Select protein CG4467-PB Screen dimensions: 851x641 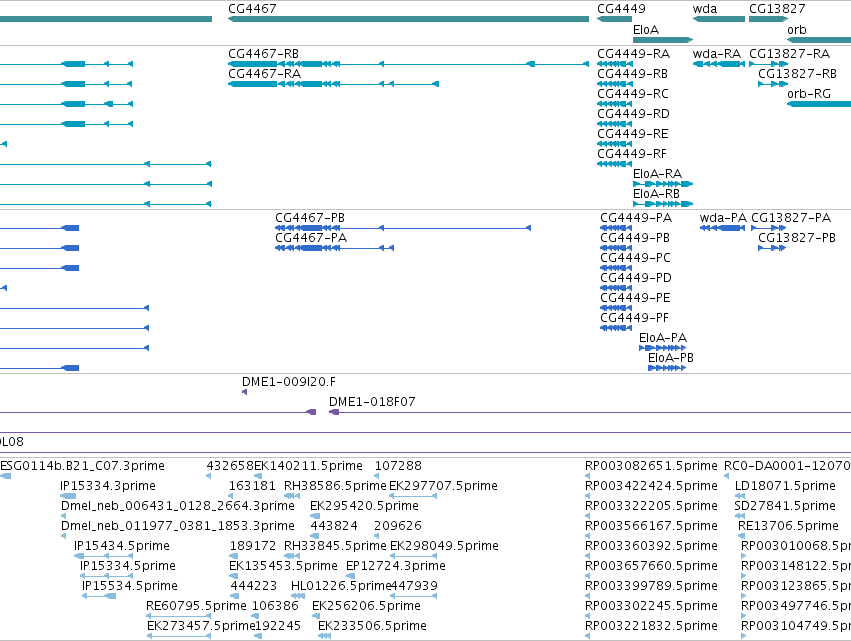point(403,228)
